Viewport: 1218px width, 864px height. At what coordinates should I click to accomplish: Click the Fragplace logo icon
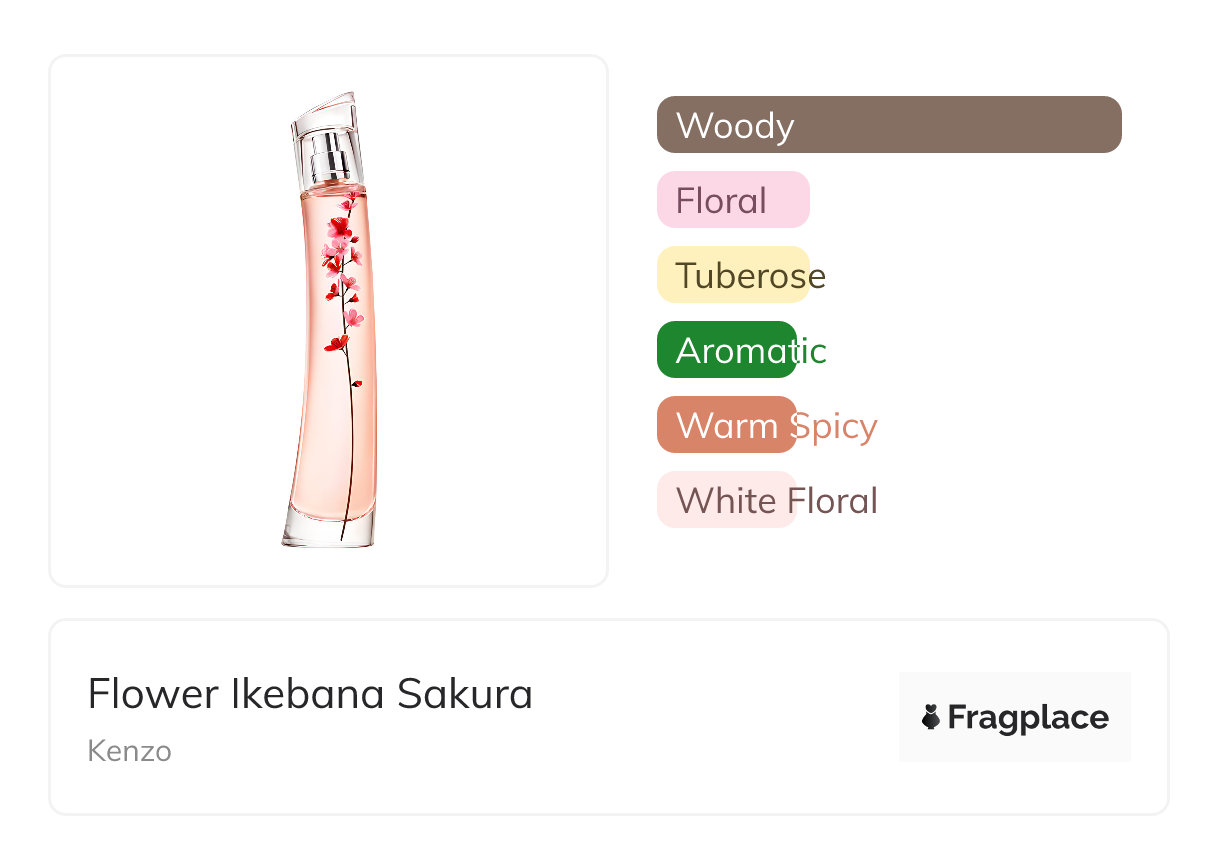931,717
